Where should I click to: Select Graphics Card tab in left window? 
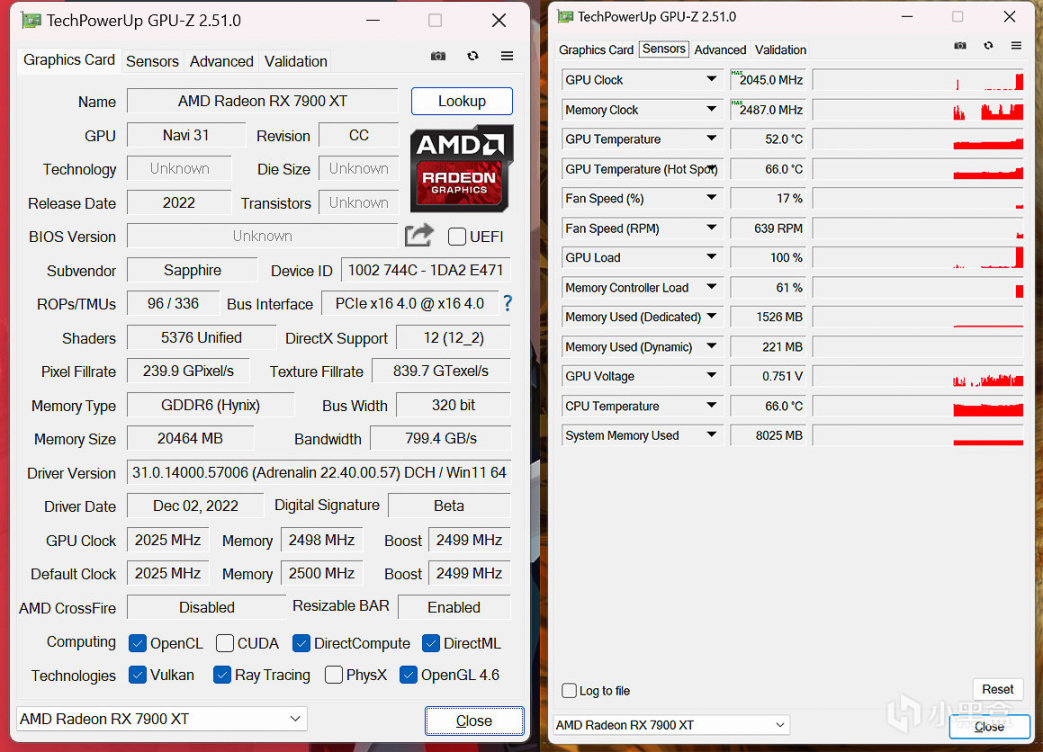tap(69, 60)
